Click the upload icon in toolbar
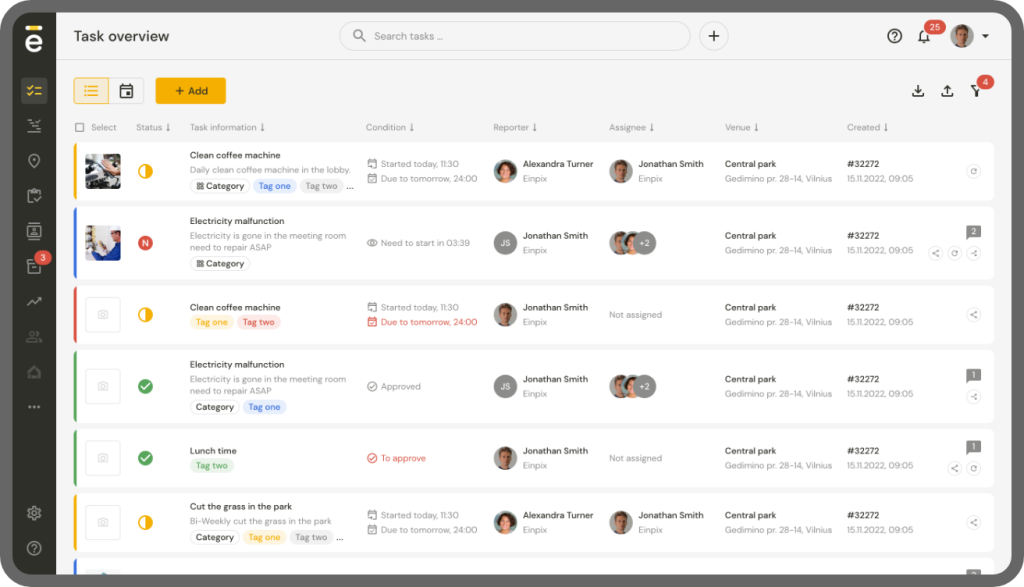Viewport: 1024px width, 587px height. coord(947,91)
